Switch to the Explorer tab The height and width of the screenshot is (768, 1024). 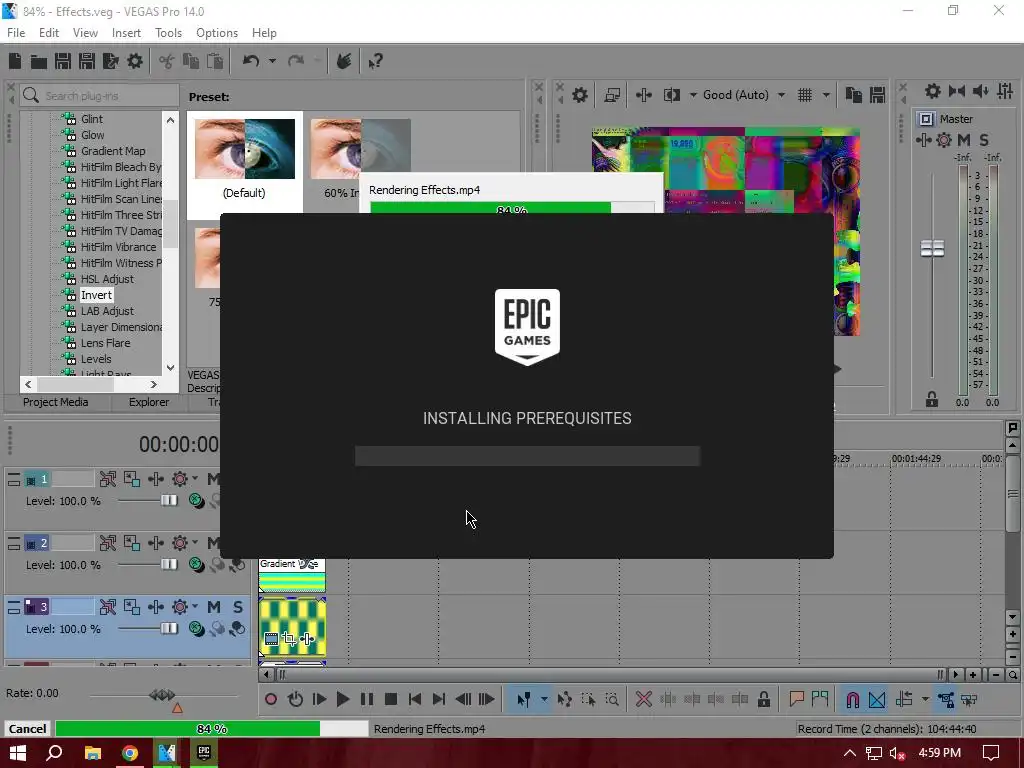(149, 402)
